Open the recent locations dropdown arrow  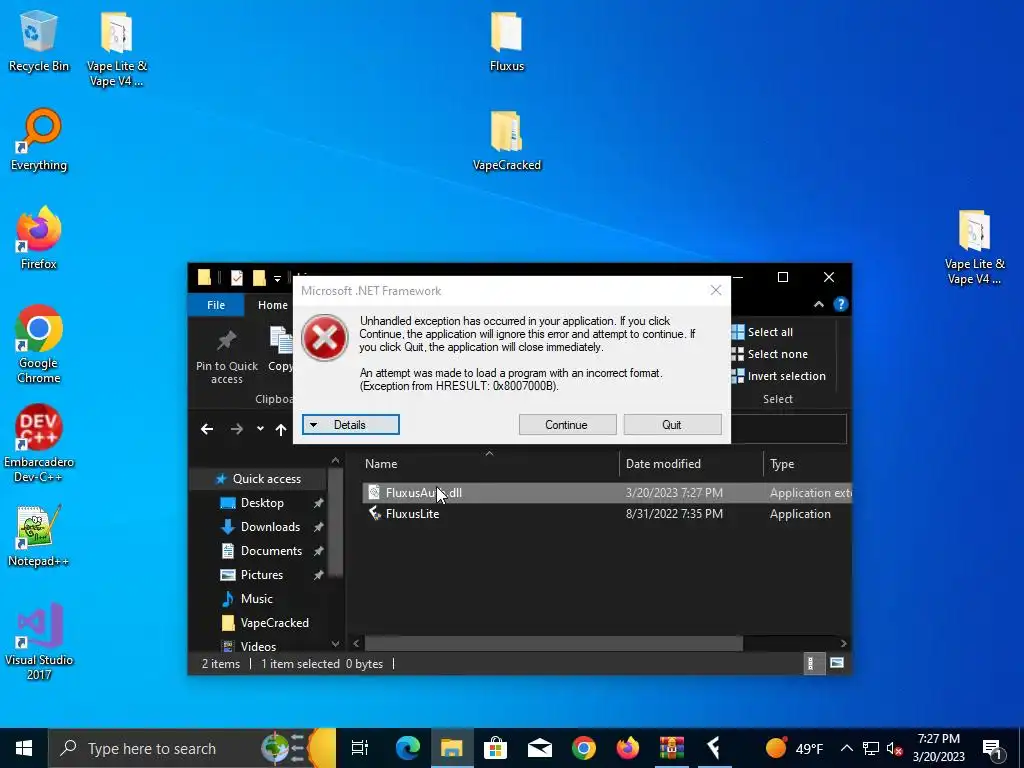click(x=260, y=429)
